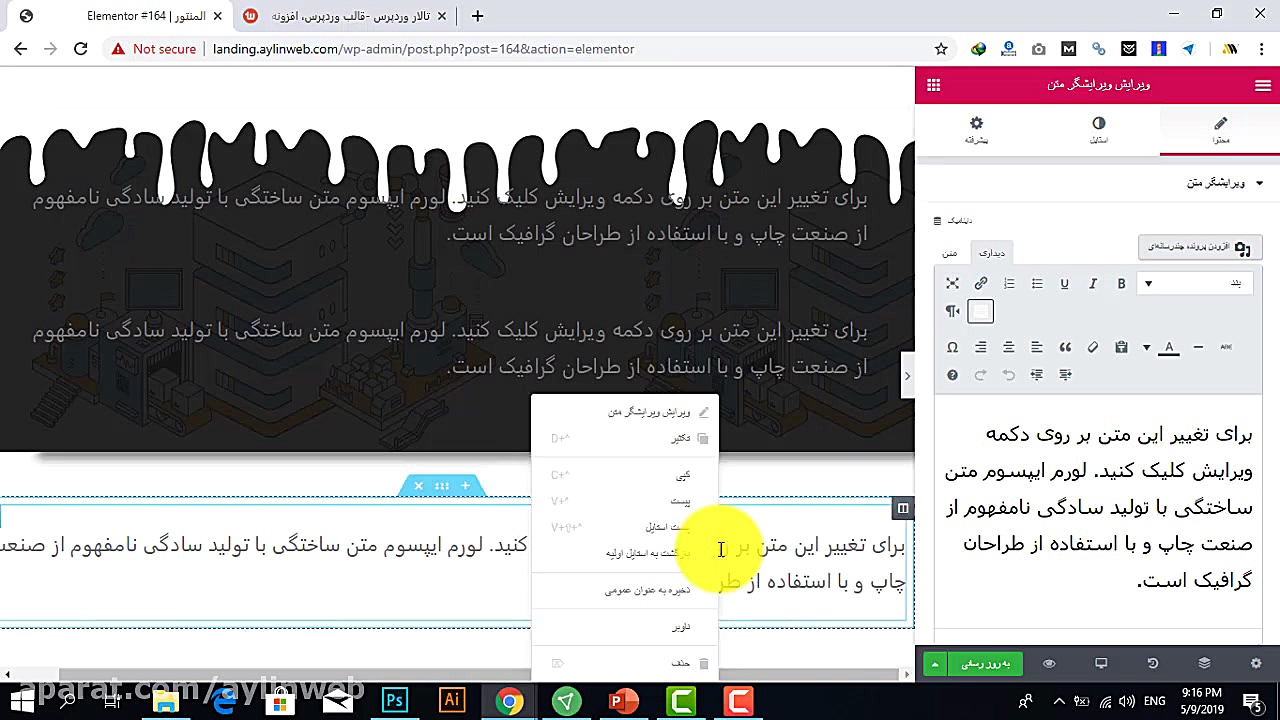The image size is (1280, 720).
Task: Insert a special character with the Ω icon
Action: [x=952, y=347]
